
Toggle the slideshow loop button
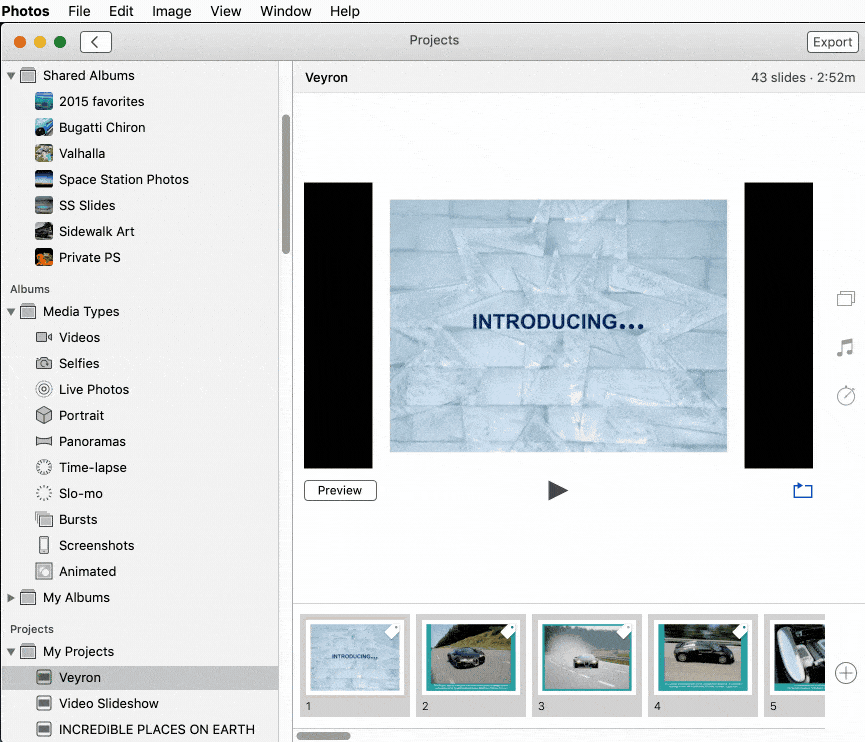[803, 490]
